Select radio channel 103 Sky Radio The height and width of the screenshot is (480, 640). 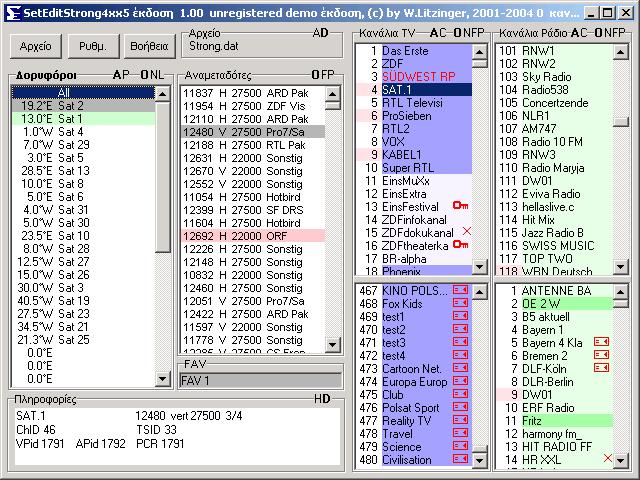pos(555,77)
